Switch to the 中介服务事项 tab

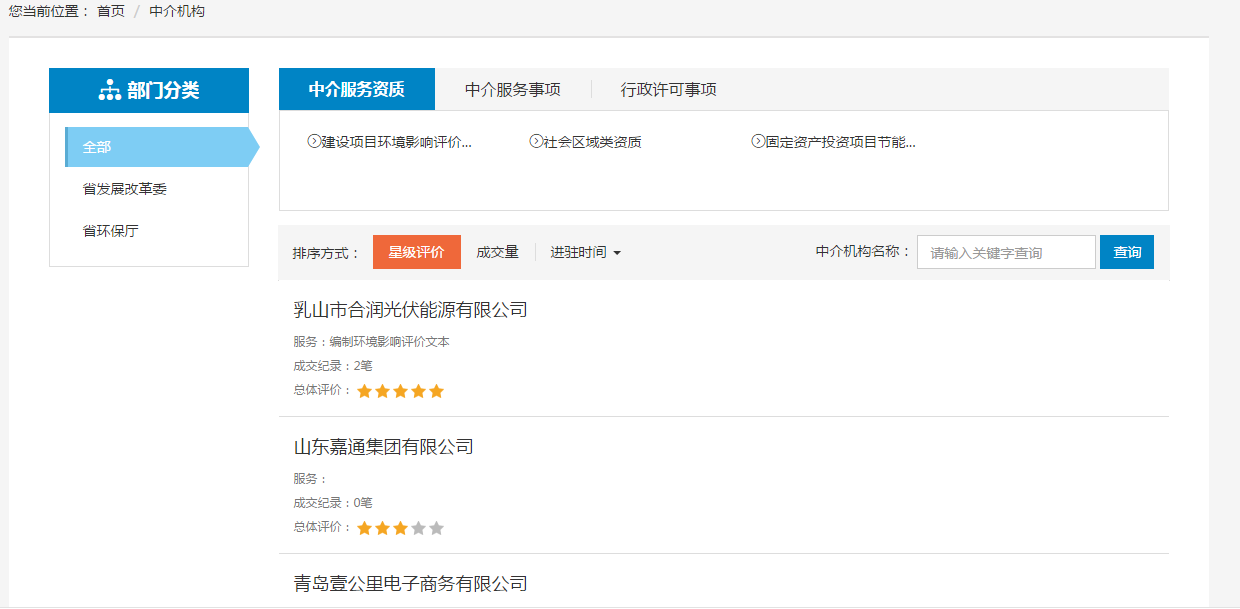tap(512, 90)
